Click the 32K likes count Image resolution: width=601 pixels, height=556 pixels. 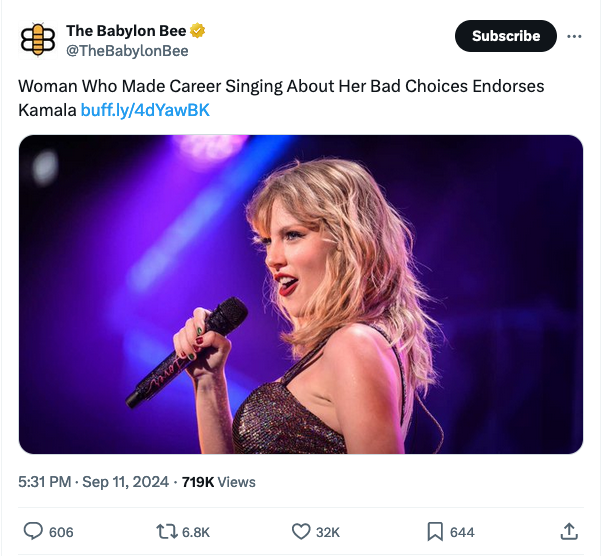[x=328, y=532]
